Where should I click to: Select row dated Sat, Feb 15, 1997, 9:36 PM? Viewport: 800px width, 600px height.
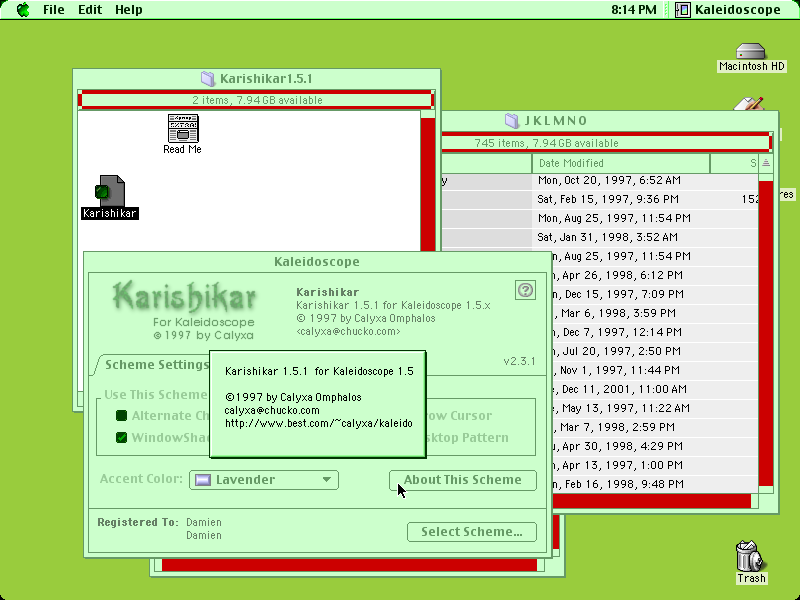click(x=600, y=199)
